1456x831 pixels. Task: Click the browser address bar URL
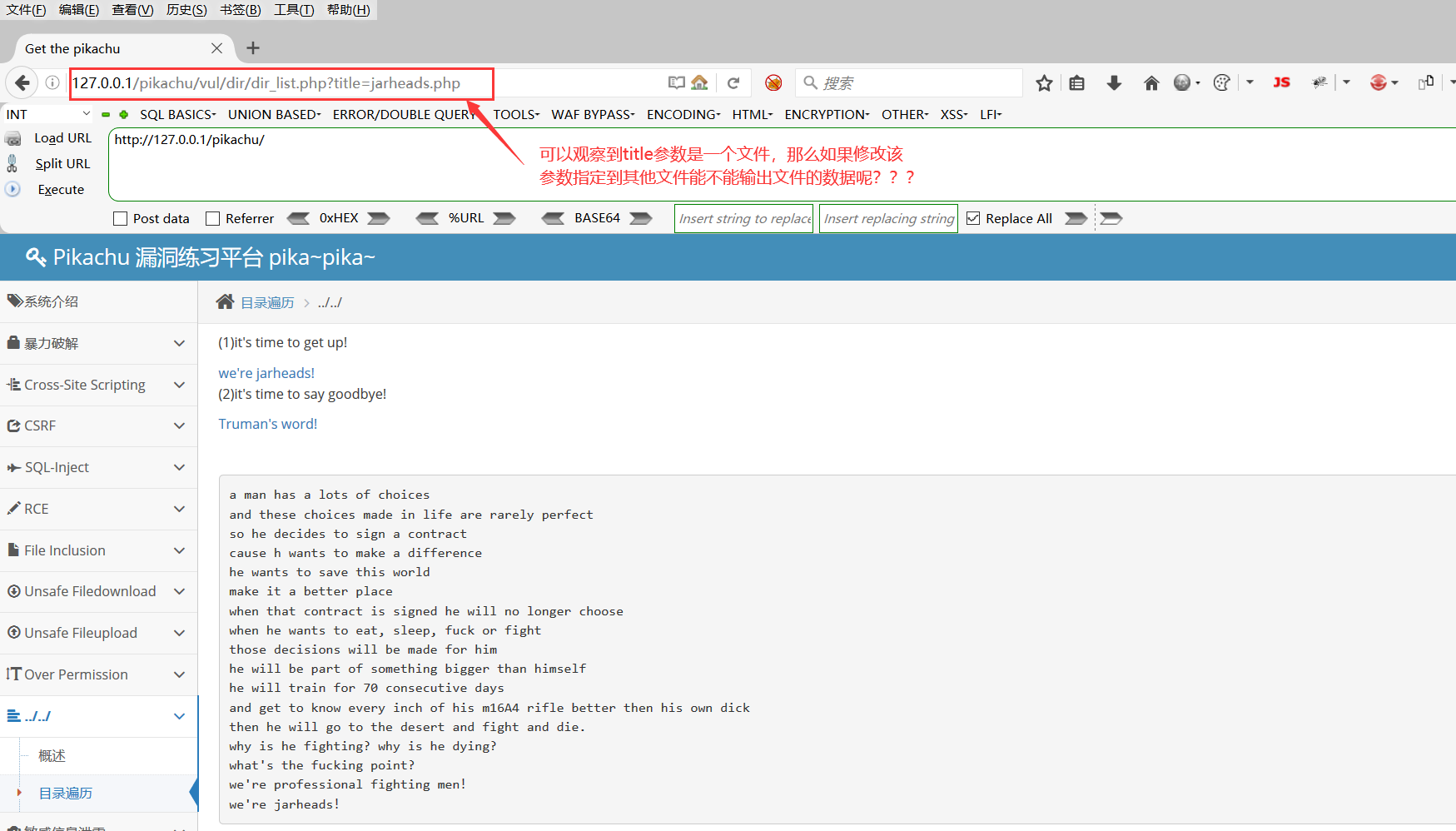[266, 83]
